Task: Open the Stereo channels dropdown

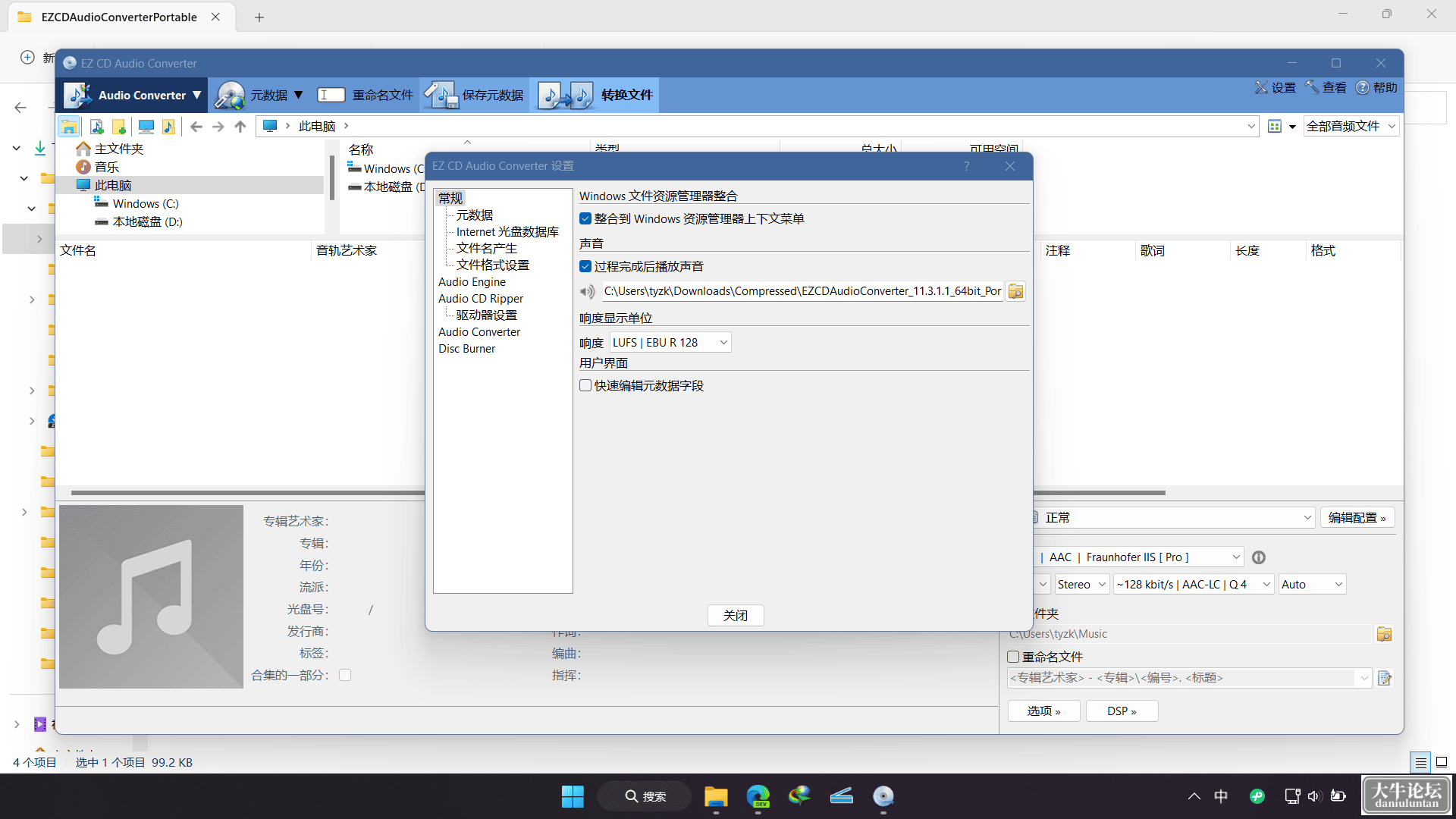Action: click(x=1081, y=585)
